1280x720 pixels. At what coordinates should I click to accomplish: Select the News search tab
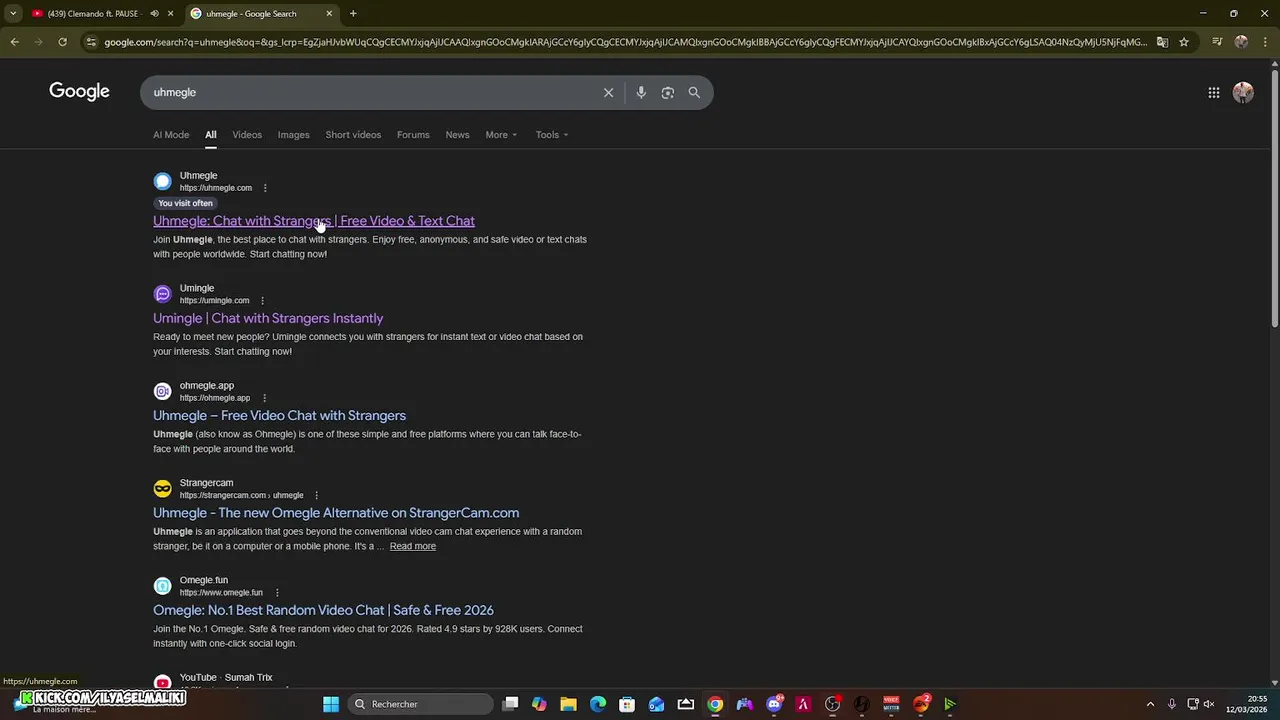coord(457,135)
